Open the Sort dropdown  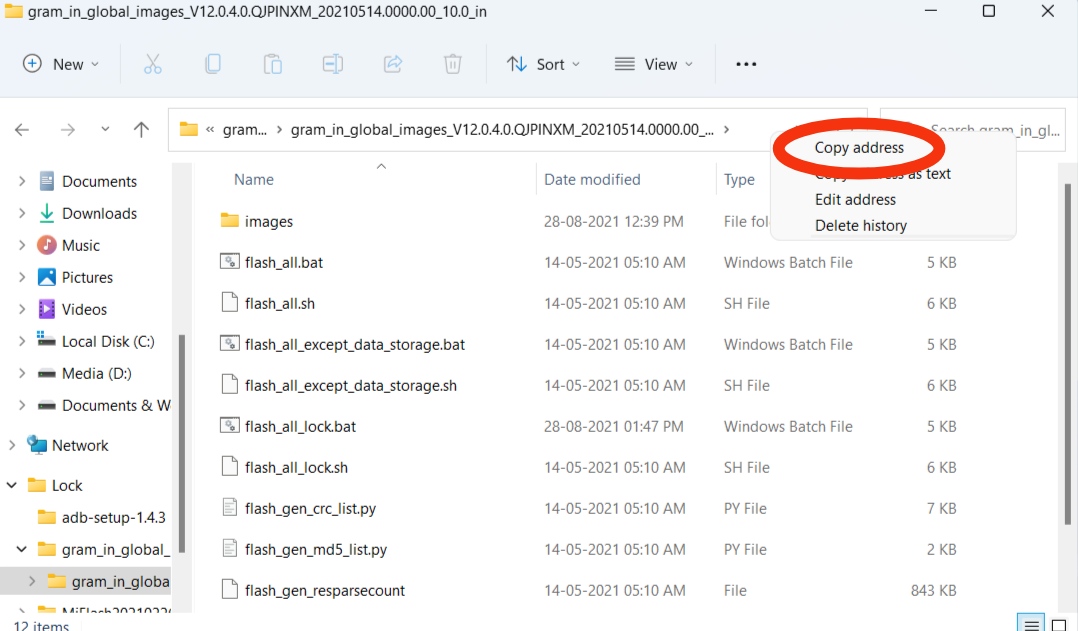tap(543, 63)
